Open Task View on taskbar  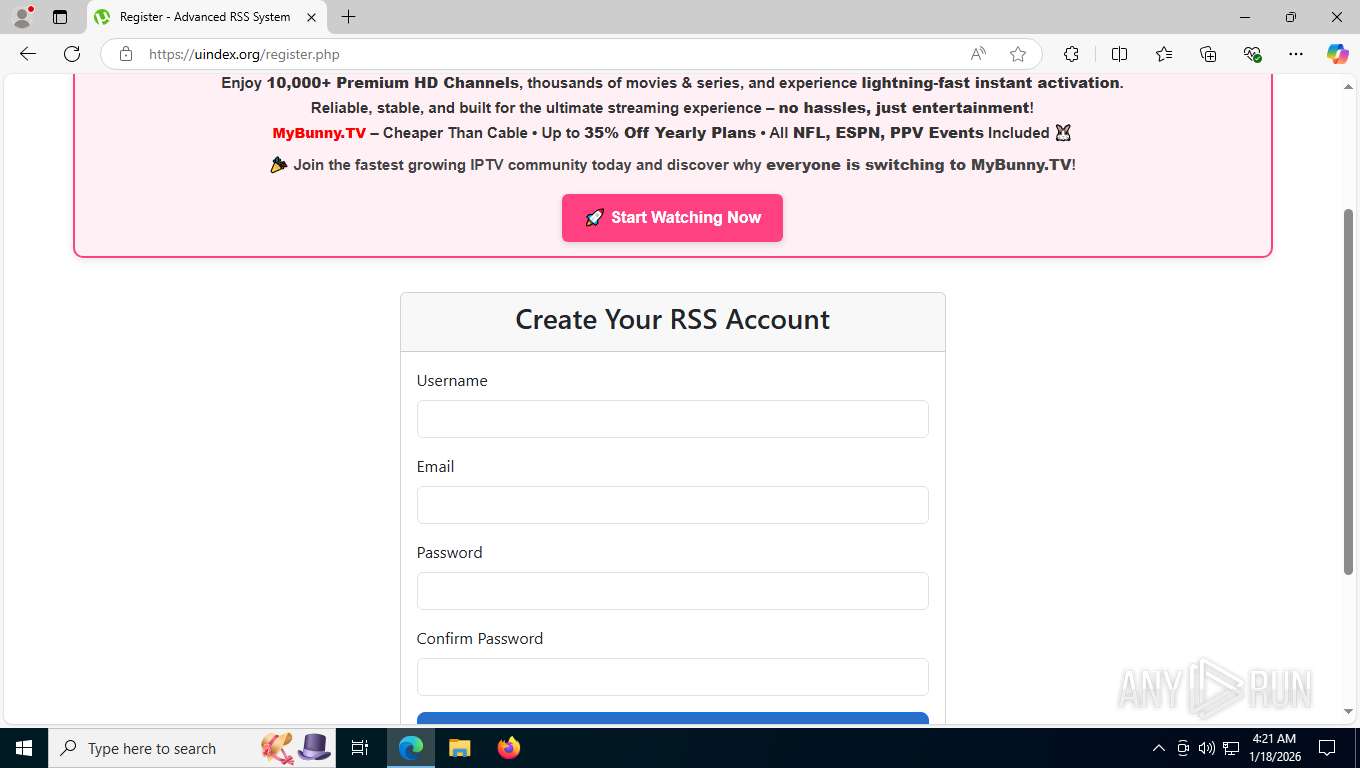tap(360, 748)
